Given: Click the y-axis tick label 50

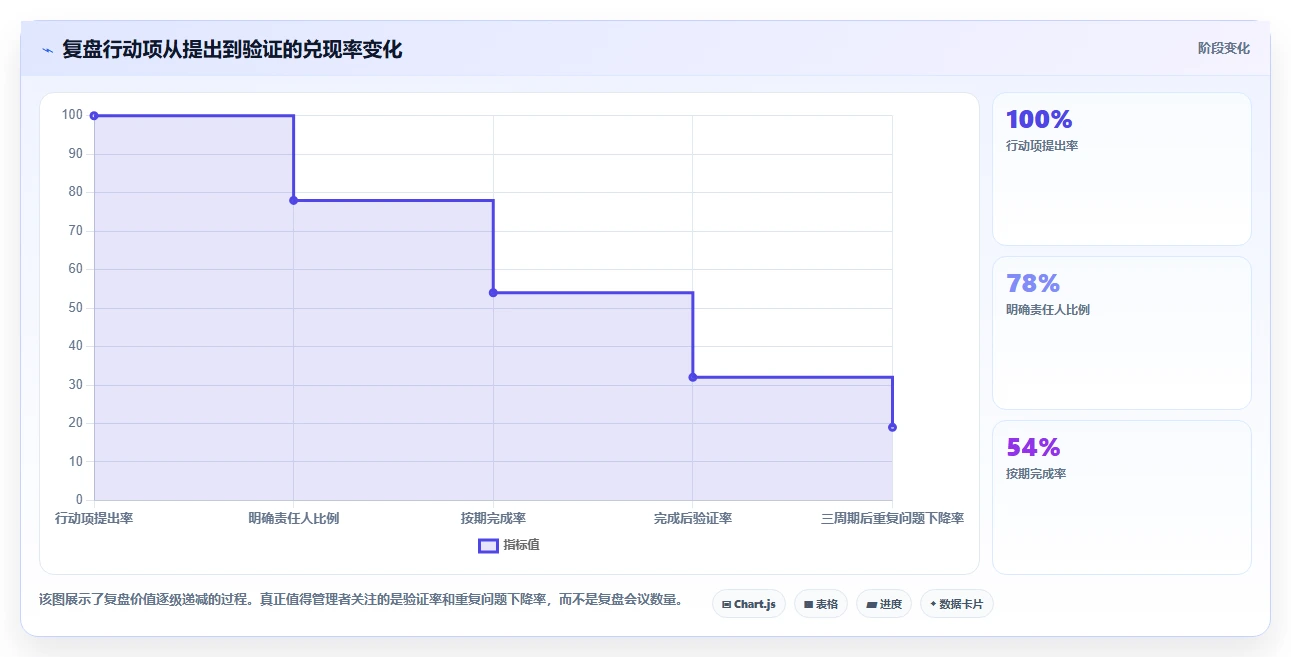Looking at the screenshot, I should 75,308.
